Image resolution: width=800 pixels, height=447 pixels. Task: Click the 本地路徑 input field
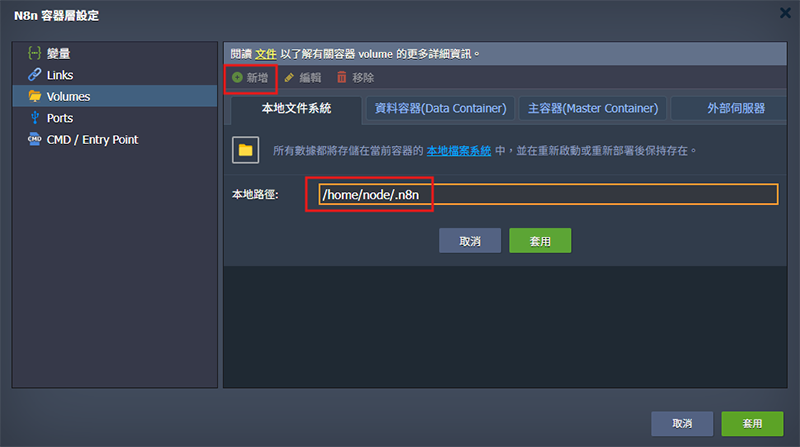click(548, 194)
